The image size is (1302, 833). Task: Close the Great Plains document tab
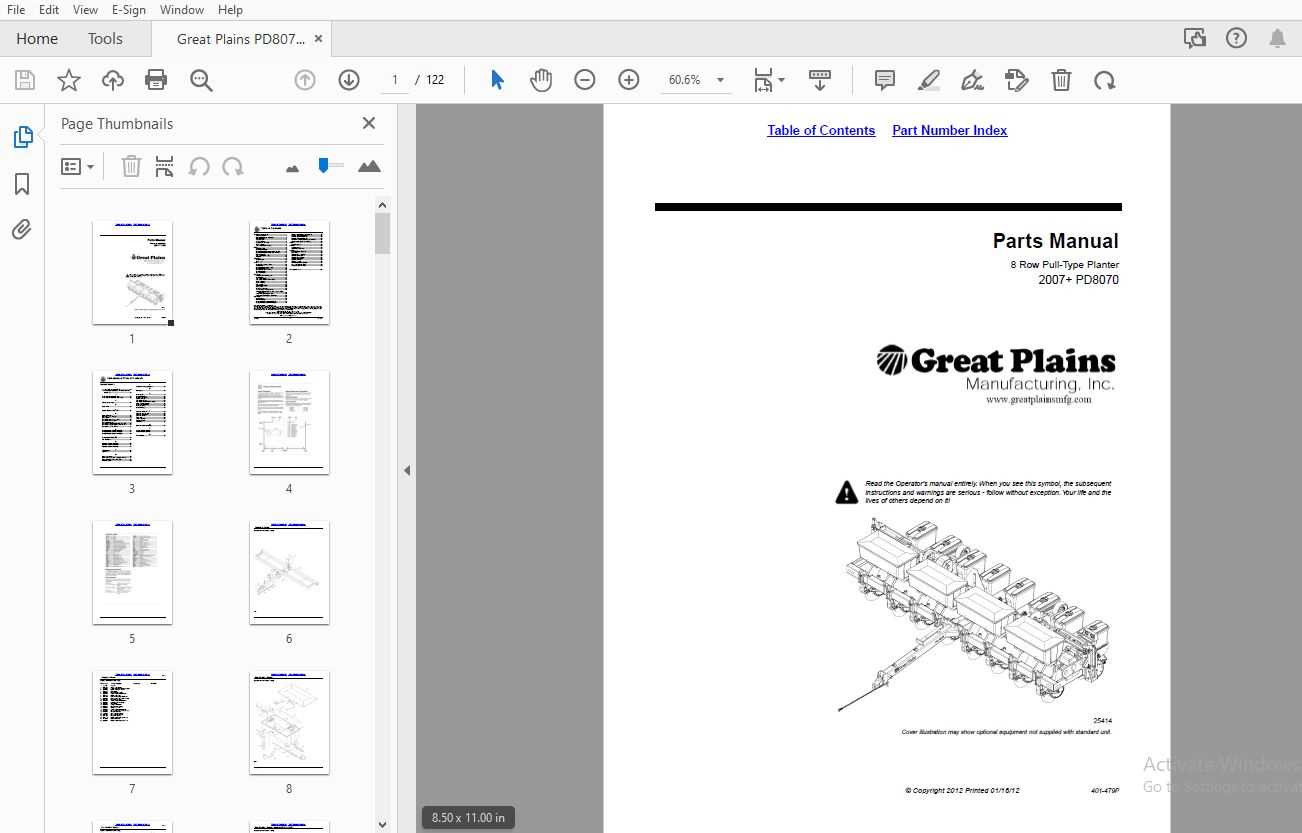319,39
